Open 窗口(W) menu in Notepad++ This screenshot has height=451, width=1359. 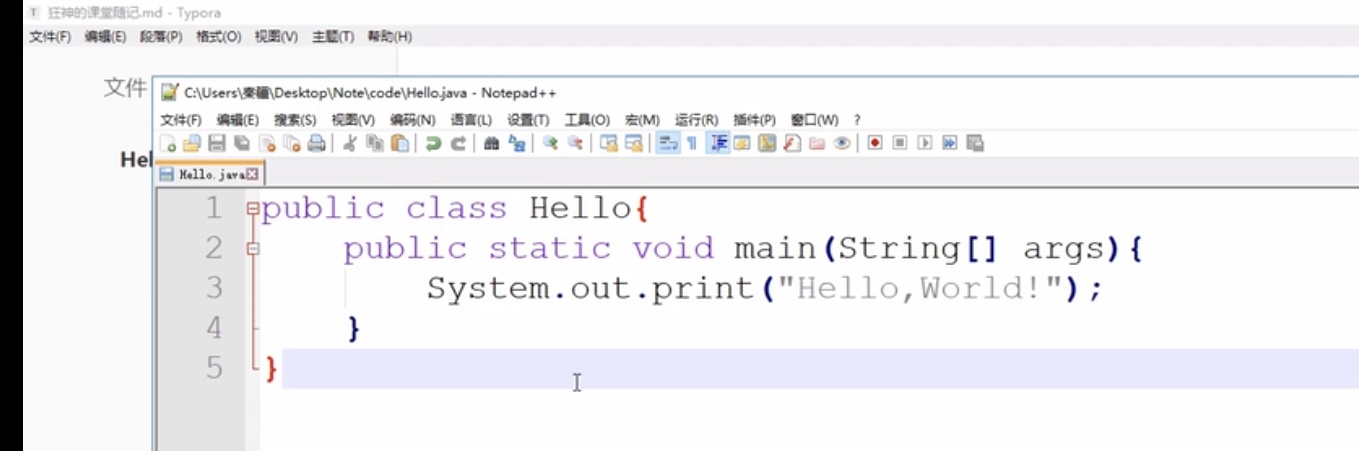(814, 119)
